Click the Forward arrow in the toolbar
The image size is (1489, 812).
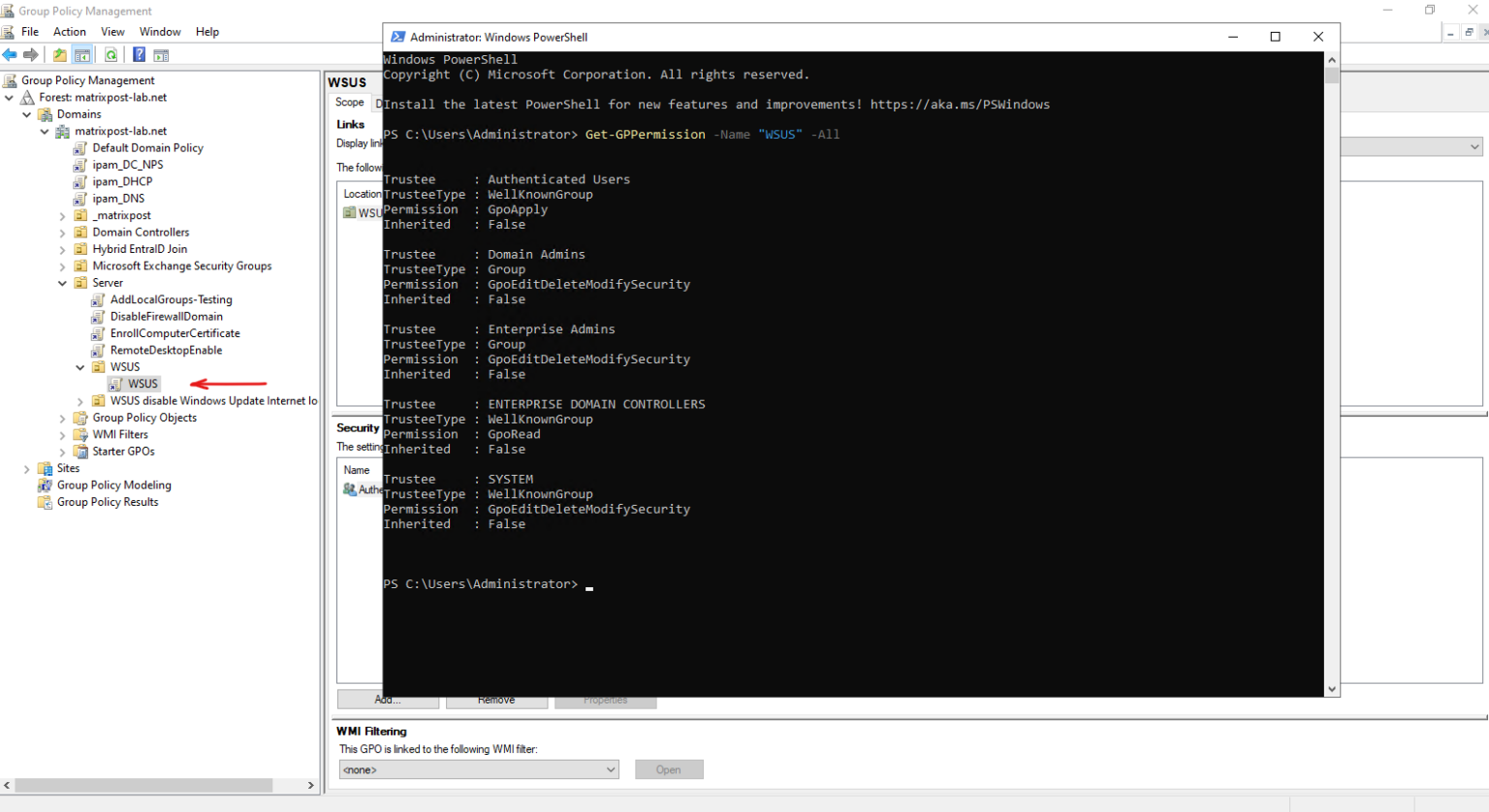[x=31, y=55]
